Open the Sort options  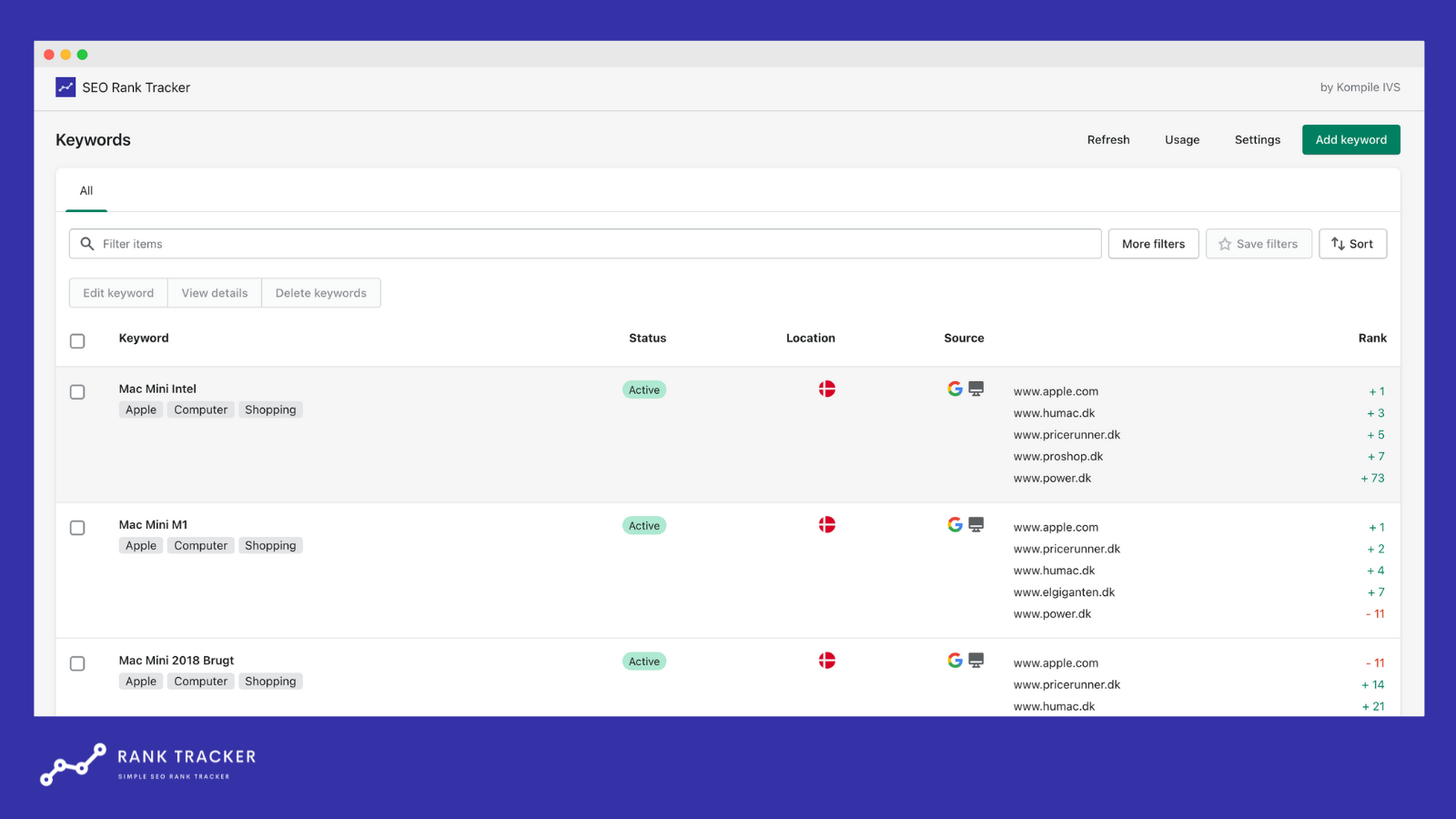tap(1352, 244)
